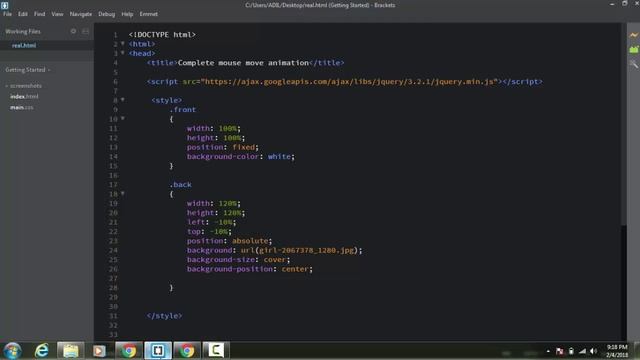Open the Navigate menu

pyautogui.click(x=81, y=14)
